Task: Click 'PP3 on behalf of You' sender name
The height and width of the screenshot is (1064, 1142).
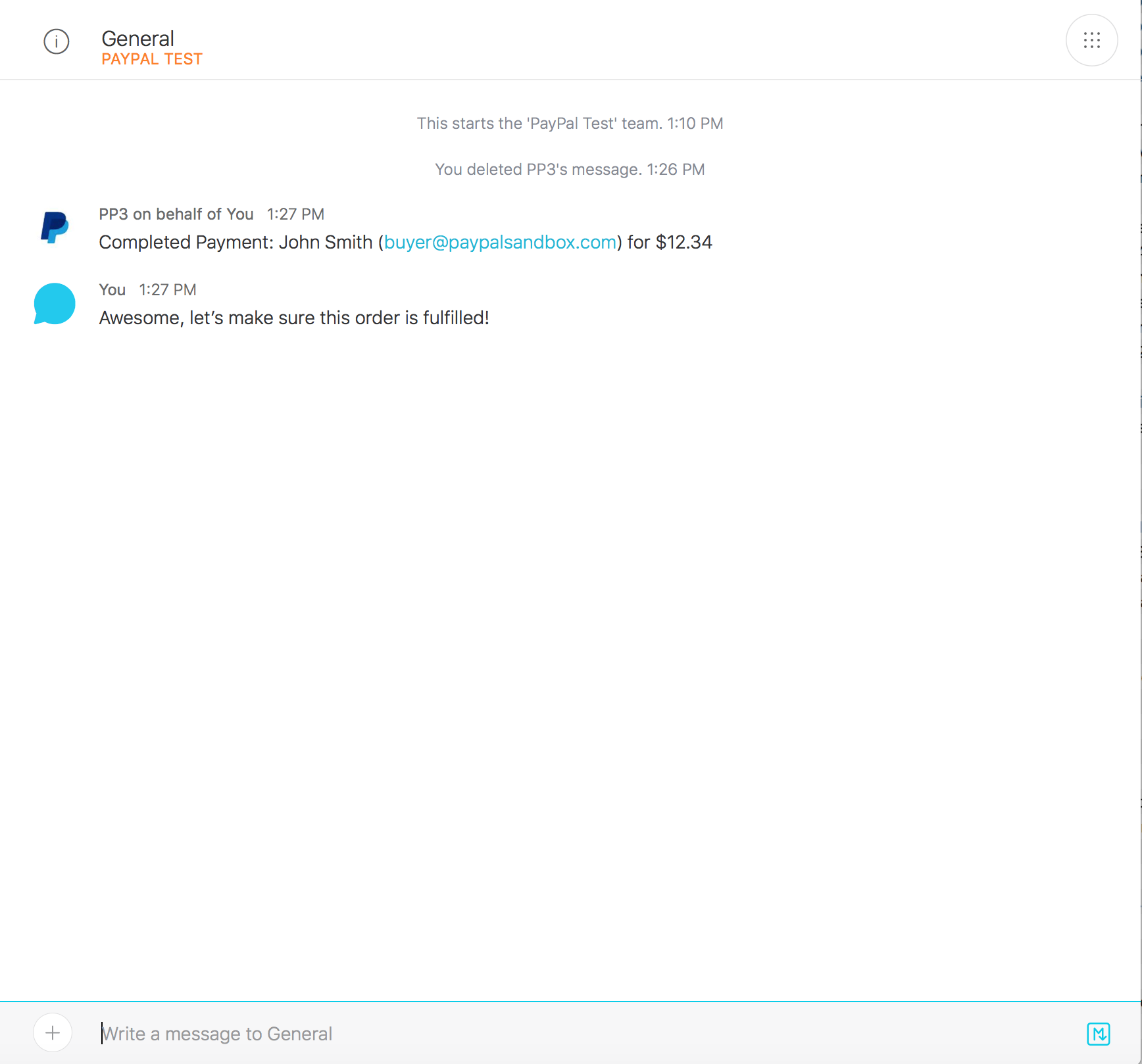Action: pos(176,214)
